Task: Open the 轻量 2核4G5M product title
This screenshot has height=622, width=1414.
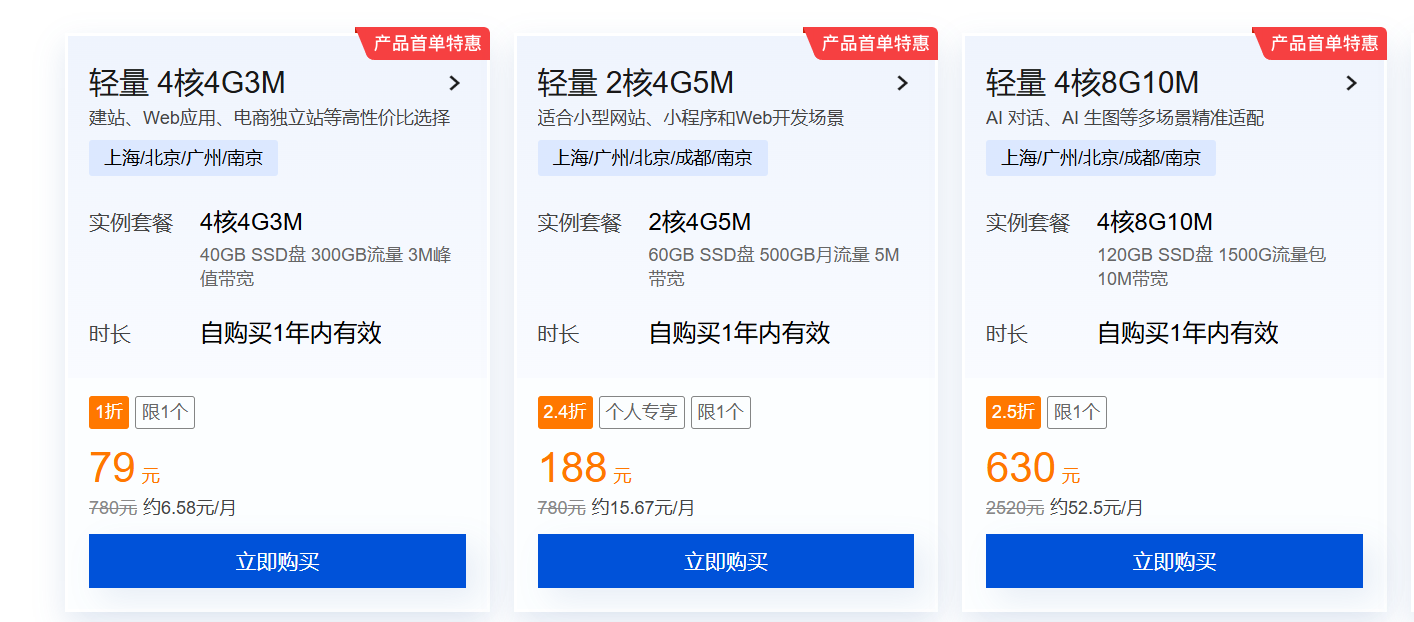Action: click(x=635, y=83)
